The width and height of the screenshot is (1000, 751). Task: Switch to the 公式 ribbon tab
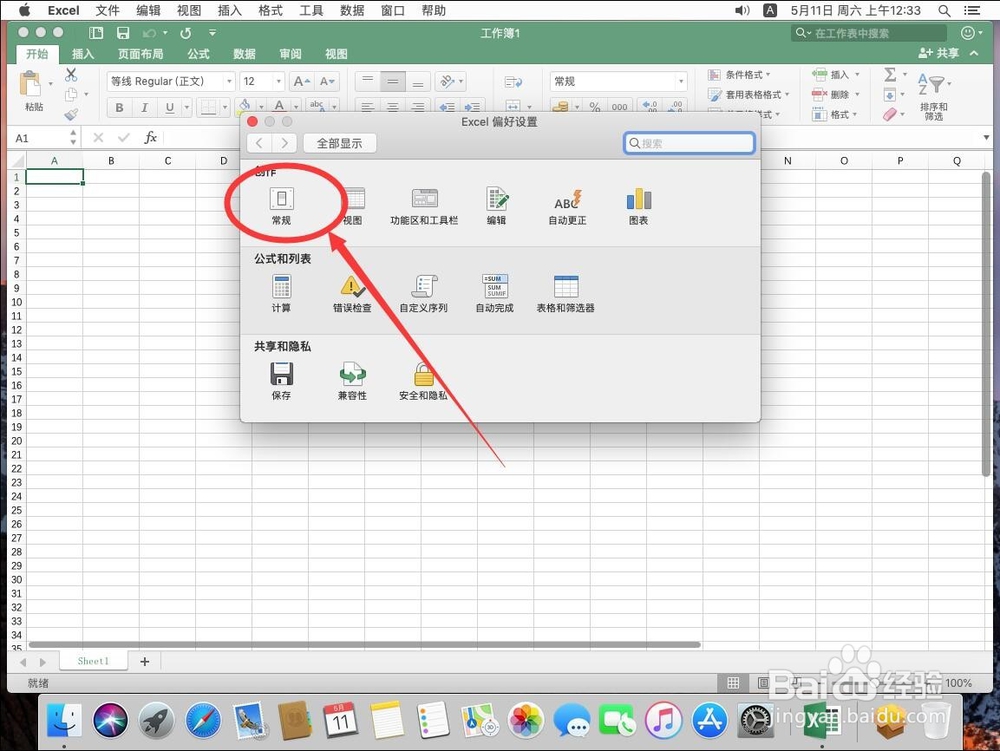[x=198, y=54]
